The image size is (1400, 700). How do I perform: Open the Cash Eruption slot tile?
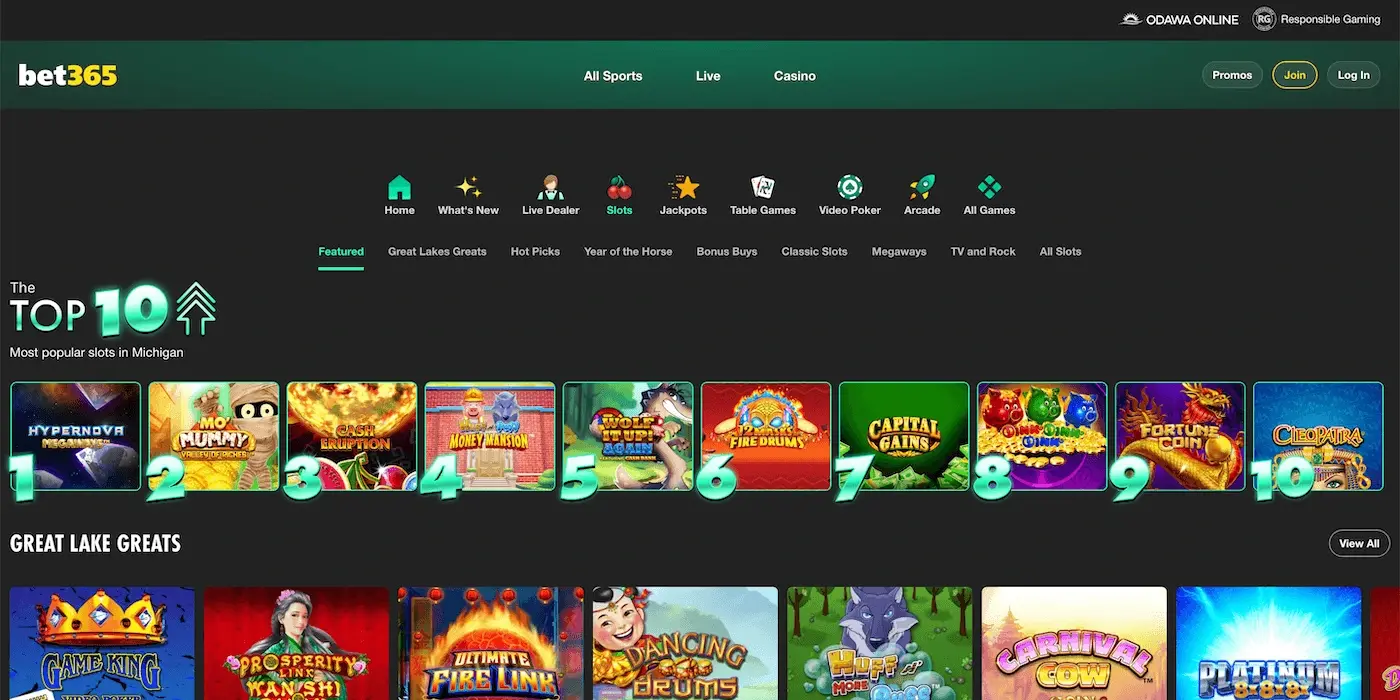(x=352, y=436)
